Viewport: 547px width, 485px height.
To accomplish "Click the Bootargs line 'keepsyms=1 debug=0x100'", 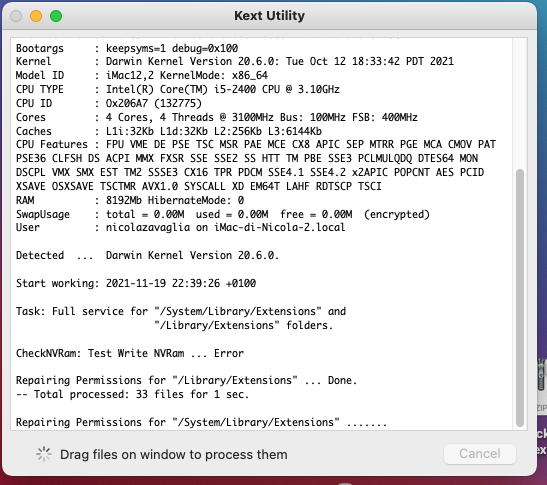I will (x=127, y=48).
